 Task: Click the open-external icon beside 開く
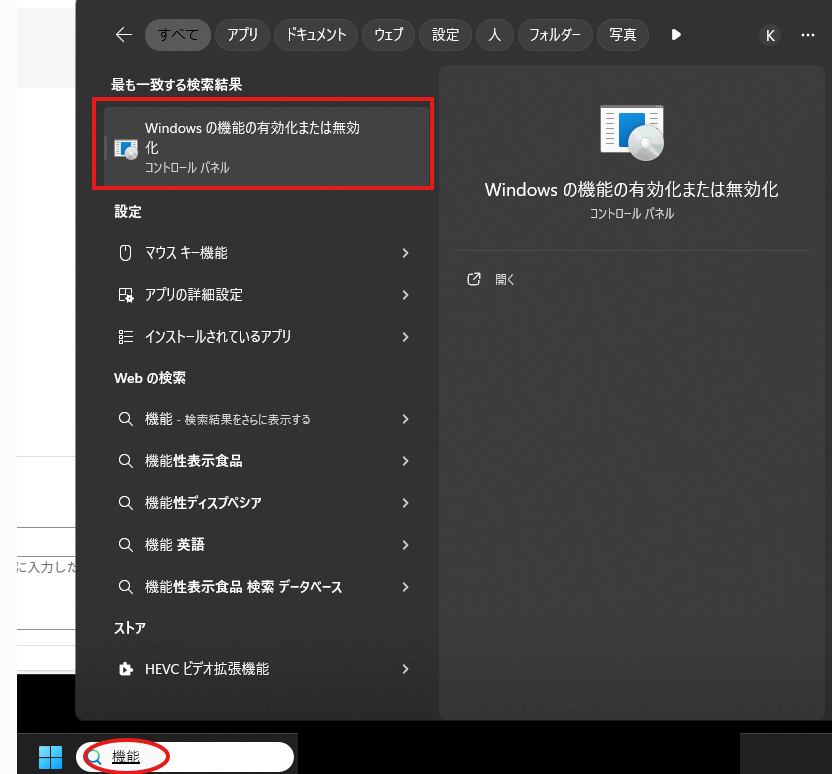tap(473, 279)
